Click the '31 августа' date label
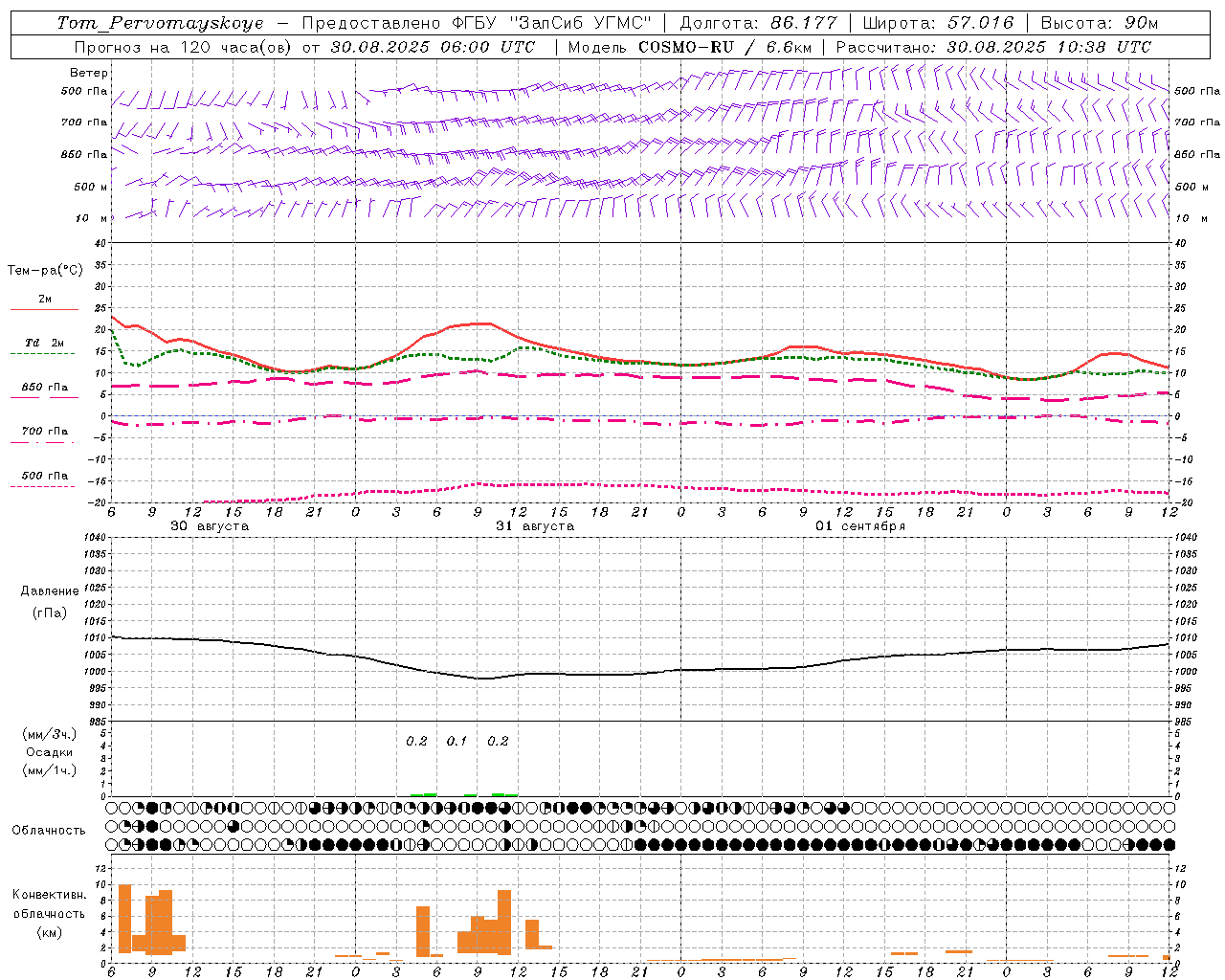Viewport: 1225px width, 980px height. coord(535,526)
